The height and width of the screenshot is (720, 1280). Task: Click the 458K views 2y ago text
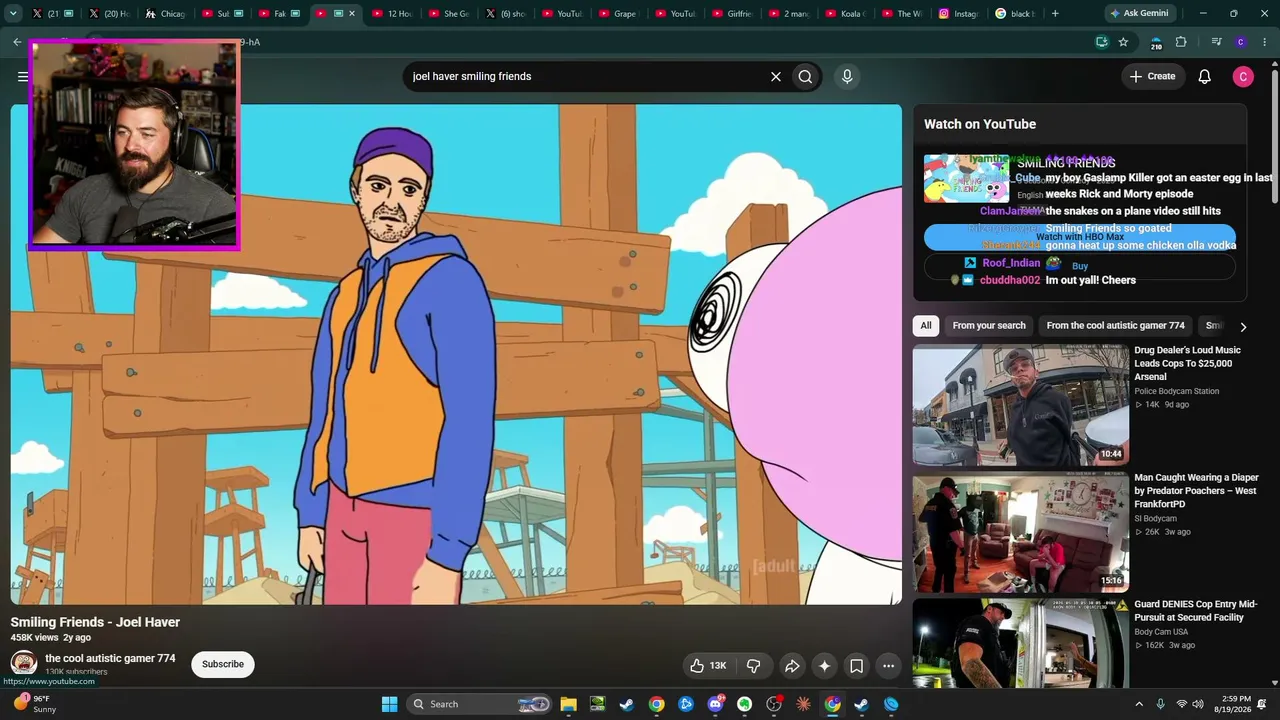(51, 638)
